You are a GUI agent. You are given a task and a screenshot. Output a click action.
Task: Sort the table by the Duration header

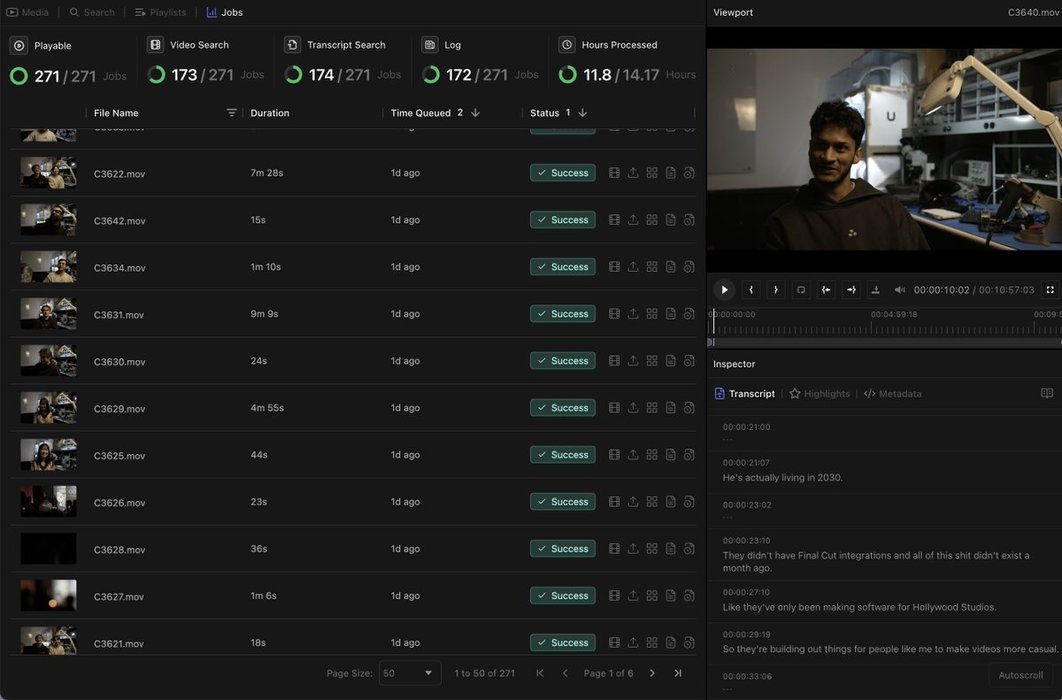[270, 113]
